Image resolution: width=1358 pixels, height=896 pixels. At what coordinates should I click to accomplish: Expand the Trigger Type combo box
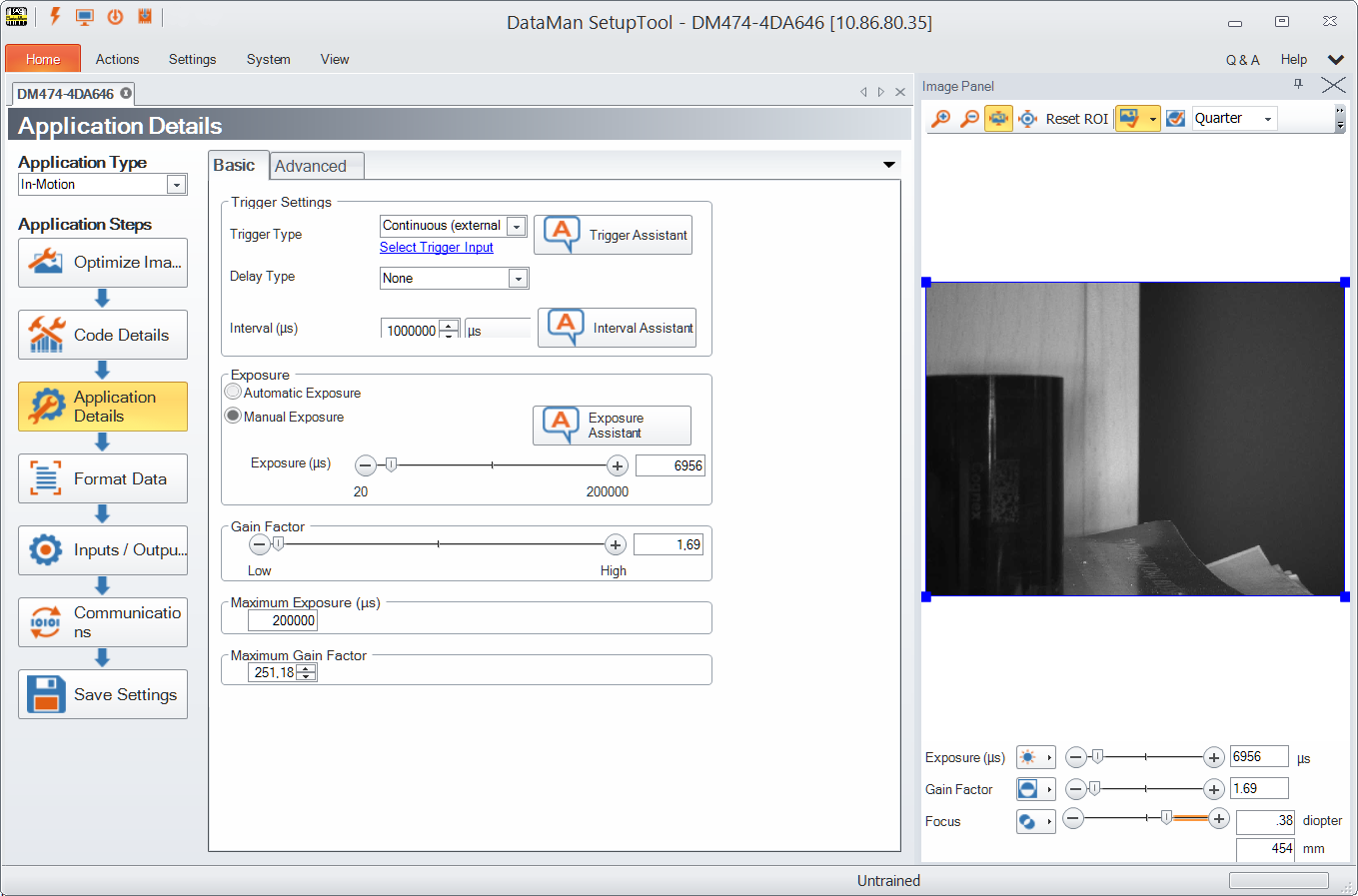tap(517, 227)
